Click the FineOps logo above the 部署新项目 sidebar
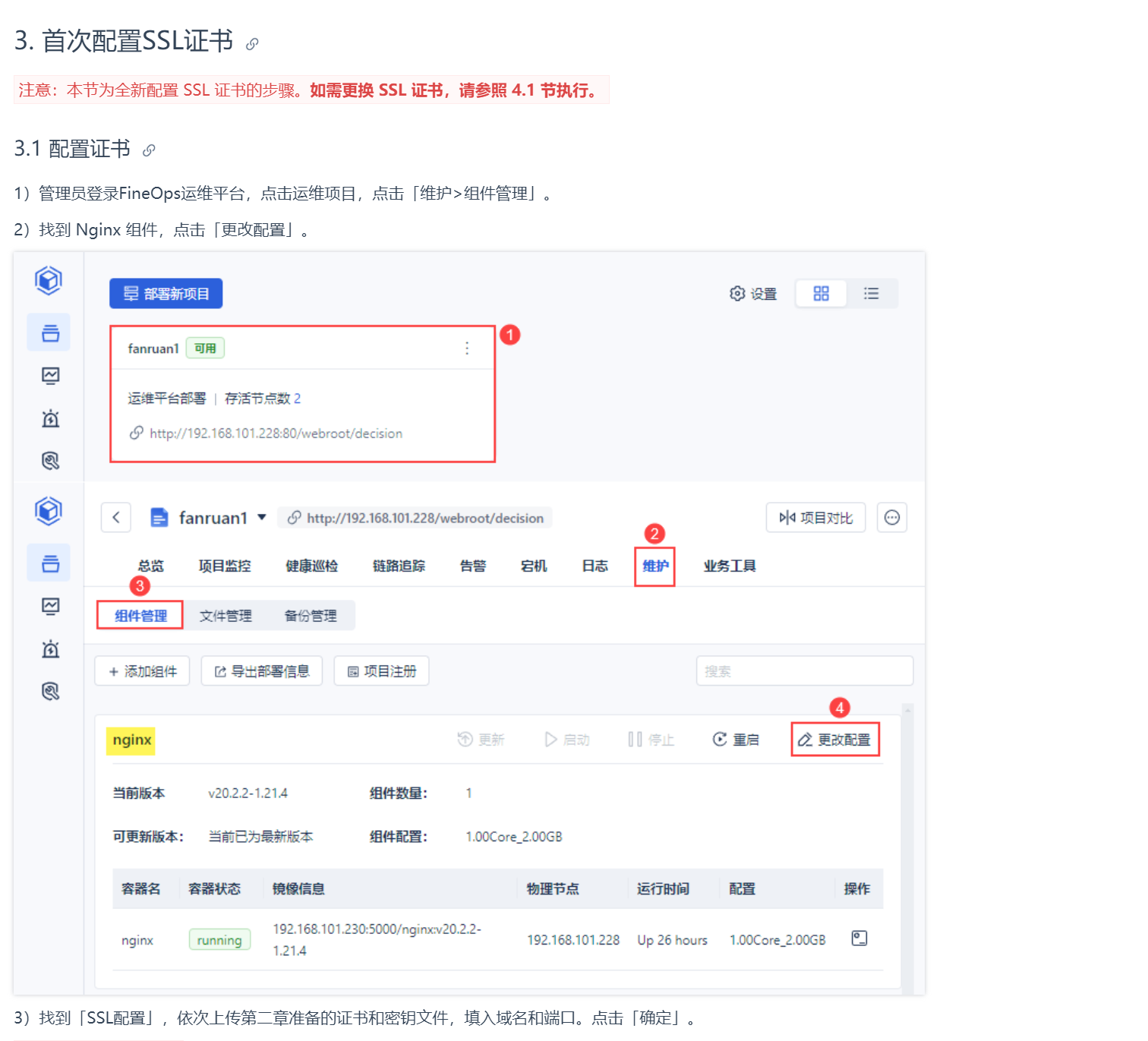The width and height of the screenshot is (1148, 1041). [49, 280]
